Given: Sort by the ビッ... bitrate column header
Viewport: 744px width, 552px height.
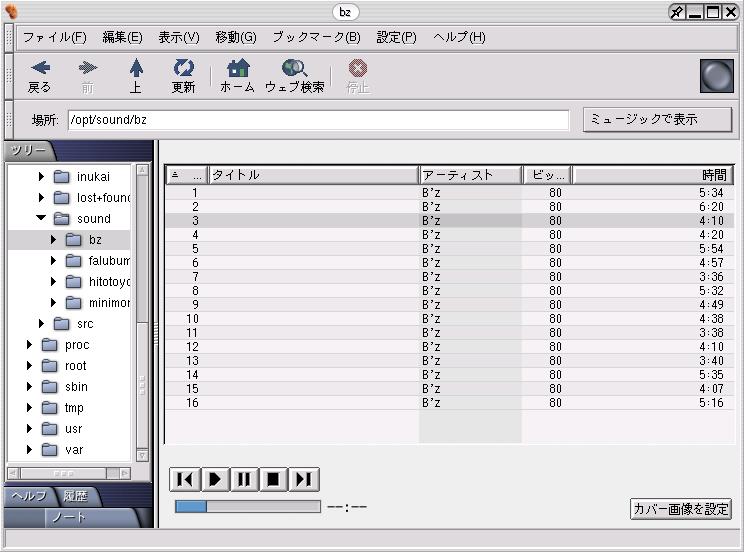Looking at the screenshot, I should pos(547,175).
